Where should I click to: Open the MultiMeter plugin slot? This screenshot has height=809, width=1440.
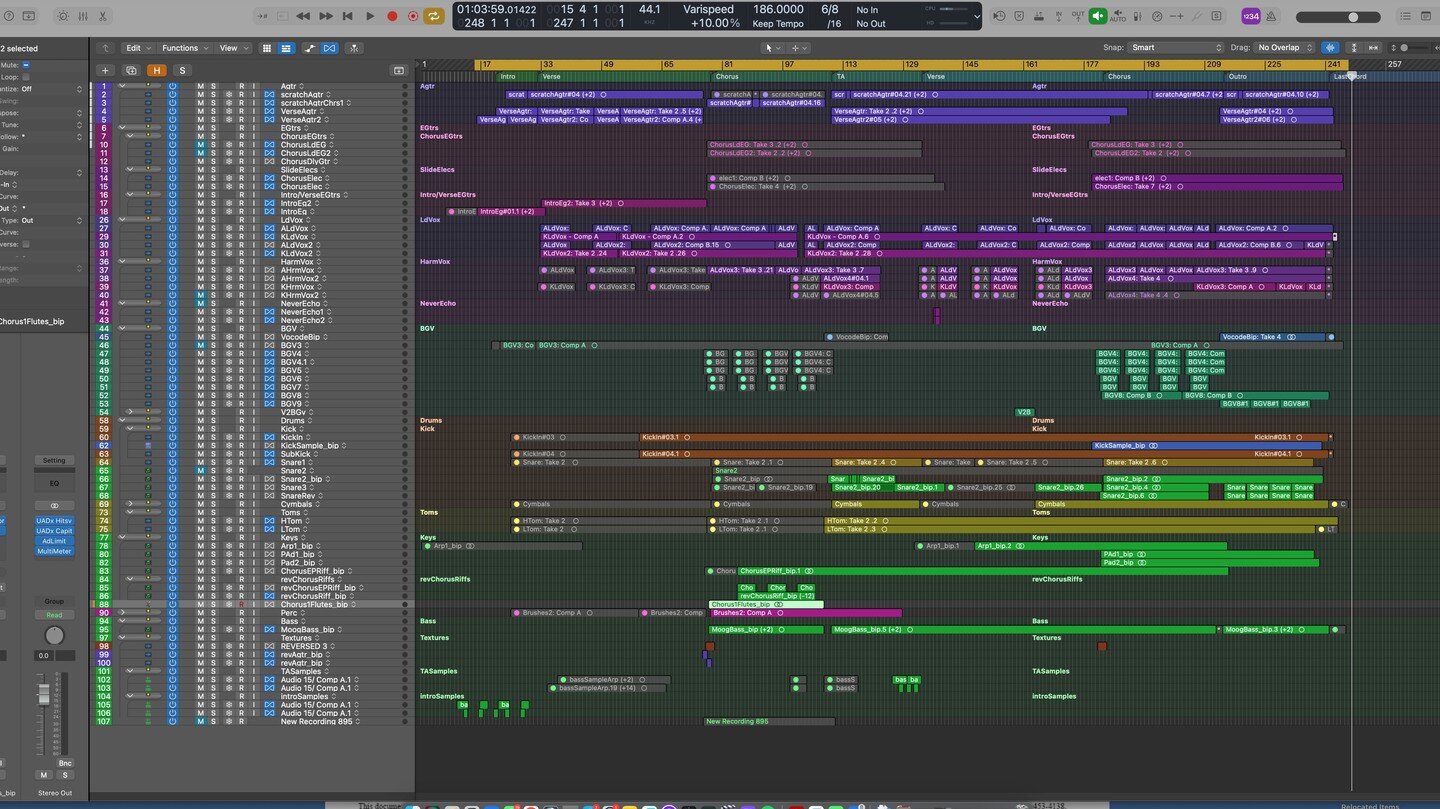coord(54,551)
